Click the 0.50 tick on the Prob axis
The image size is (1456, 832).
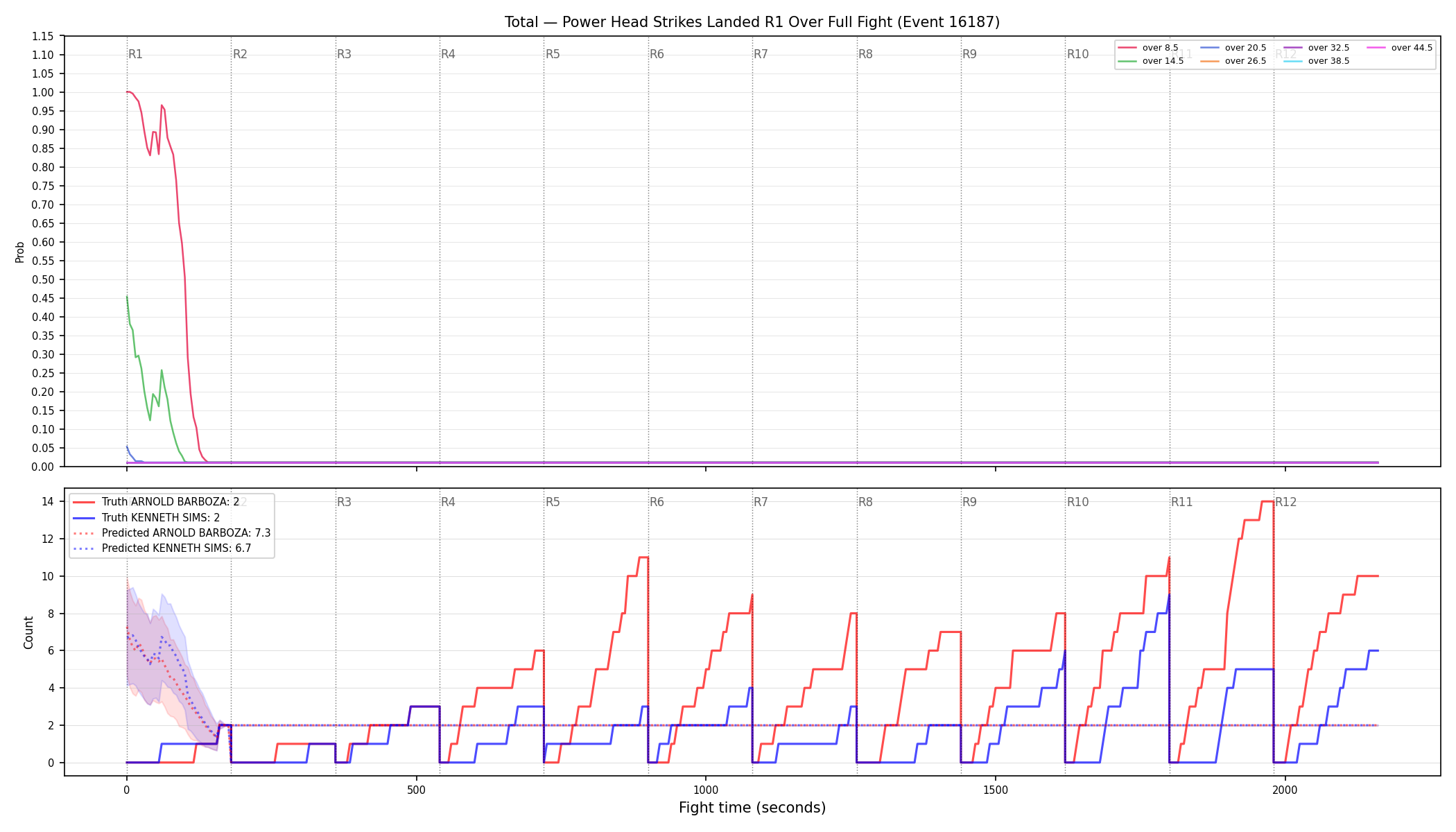(42, 279)
